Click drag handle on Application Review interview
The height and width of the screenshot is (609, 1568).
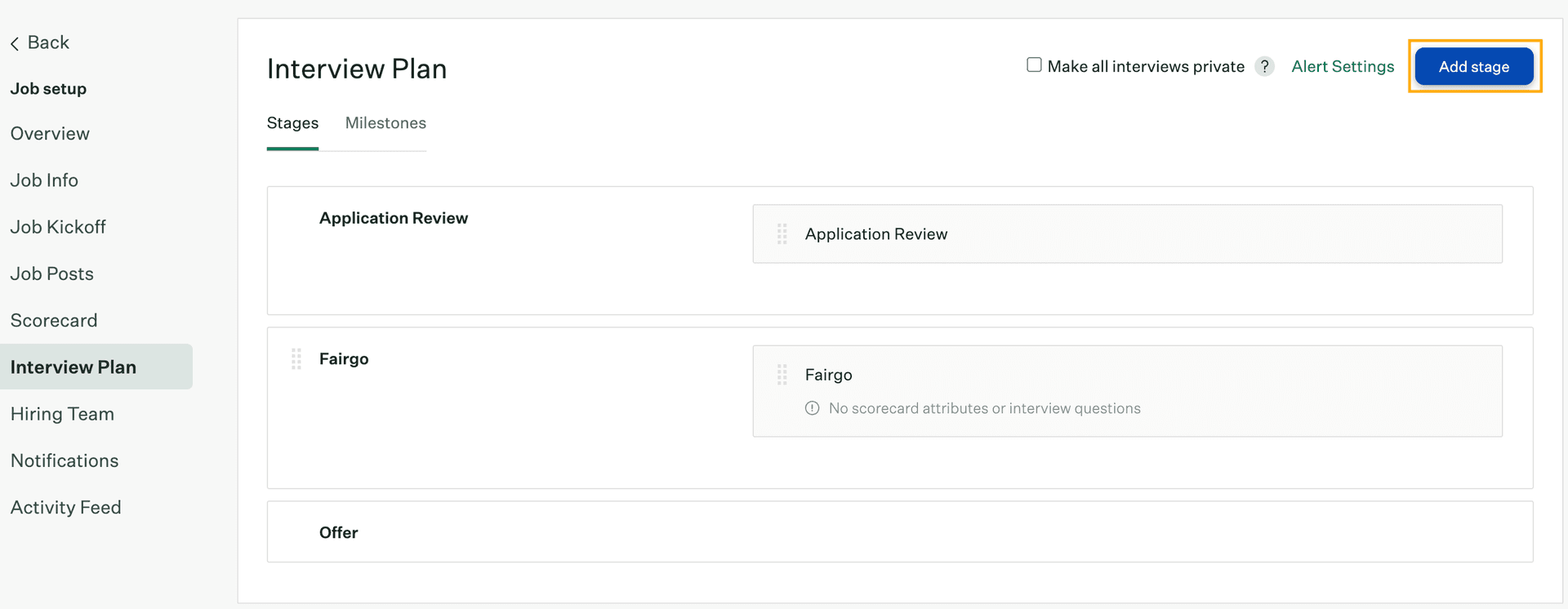(782, 234)
